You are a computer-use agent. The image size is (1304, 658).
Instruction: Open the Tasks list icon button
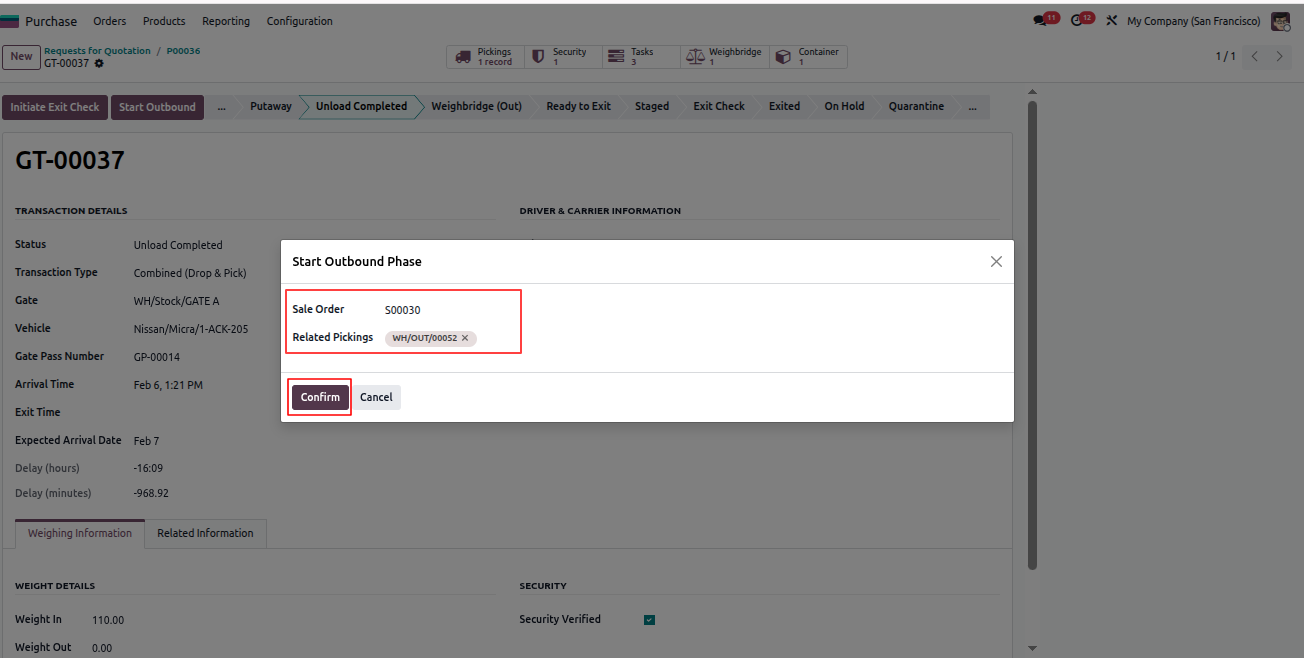tap(641, 57)
